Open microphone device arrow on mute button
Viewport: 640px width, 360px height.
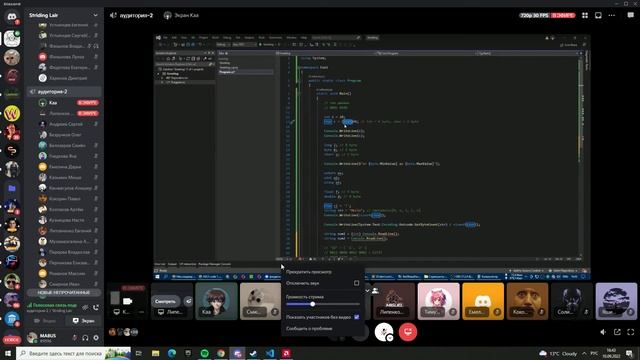pos(390,338)
